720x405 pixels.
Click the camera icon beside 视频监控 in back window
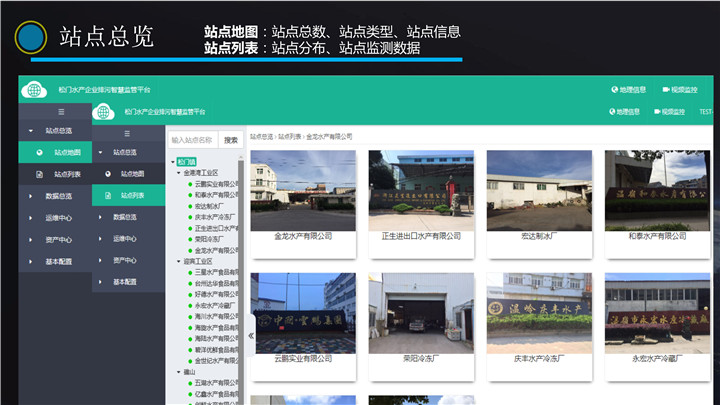click(666, 90)
